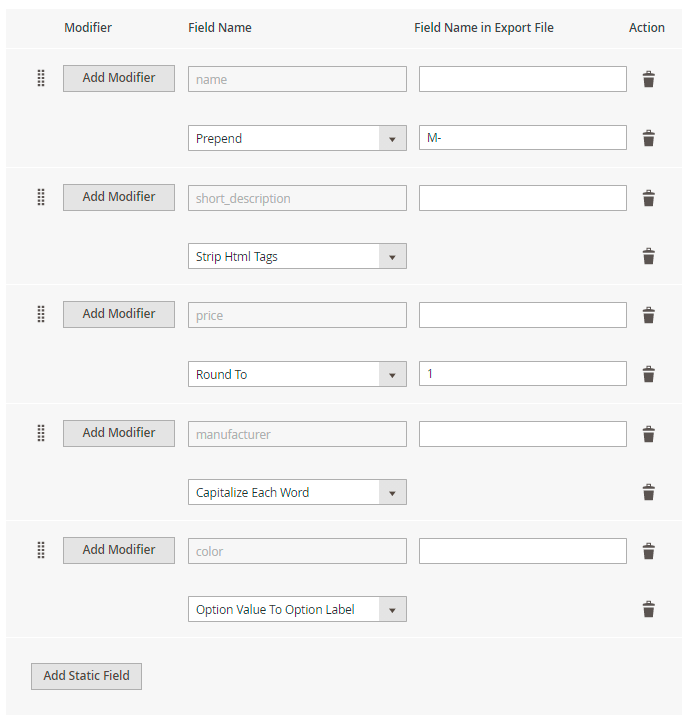Screen dimensions: 685x719
Task: Expand Option Value To Option Label dropdown
Action: 297,609
